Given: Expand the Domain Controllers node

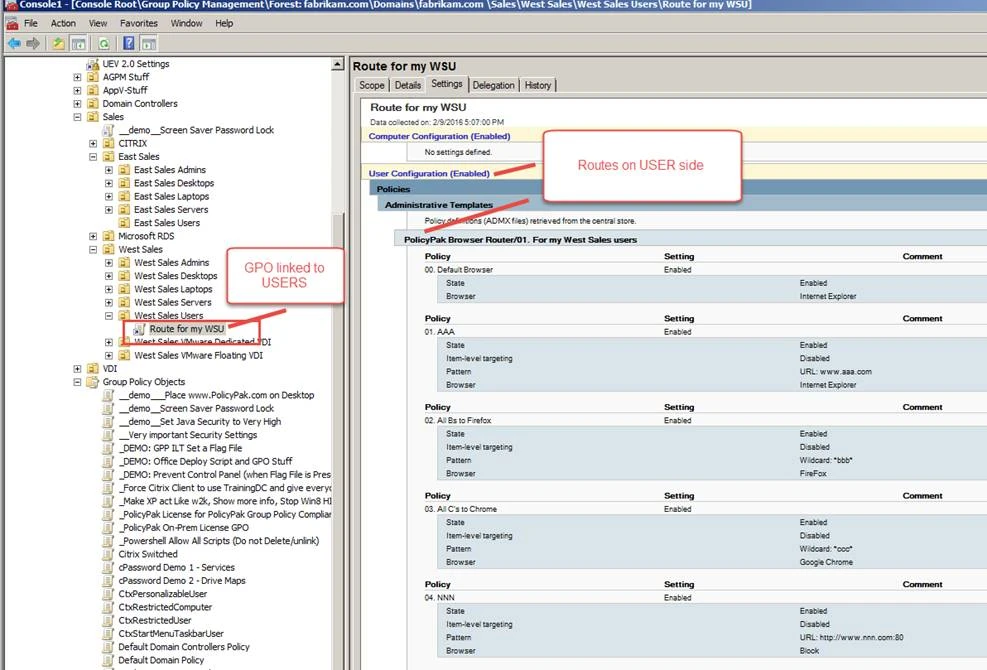Looking at the screenshot, I should pyautogui.click(x=78, y=104).
